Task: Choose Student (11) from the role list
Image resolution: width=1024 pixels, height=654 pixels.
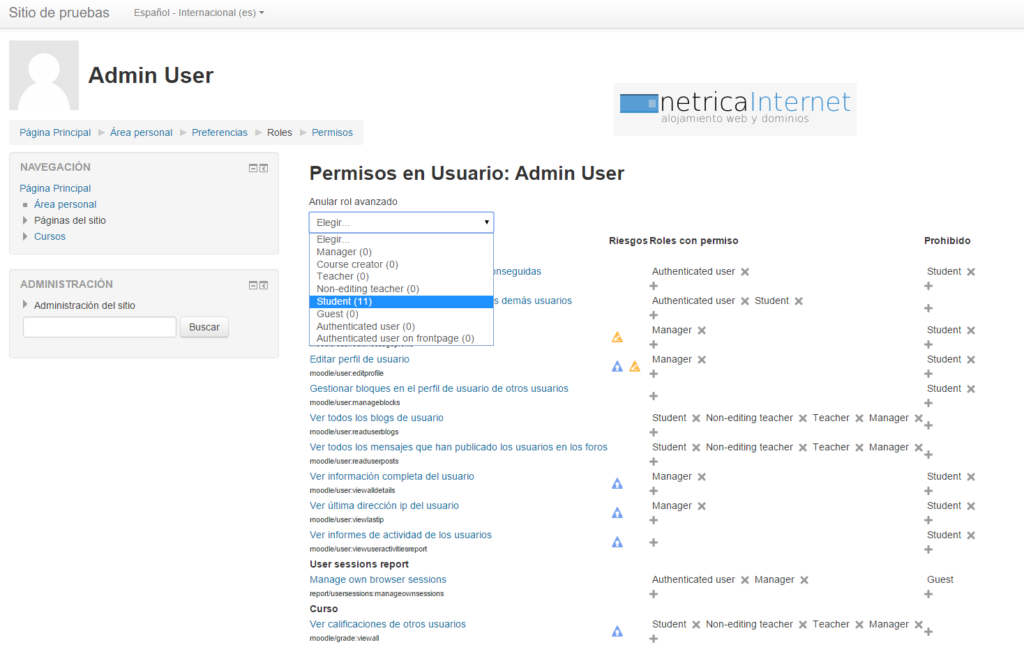Action: (x=344, y=301)
